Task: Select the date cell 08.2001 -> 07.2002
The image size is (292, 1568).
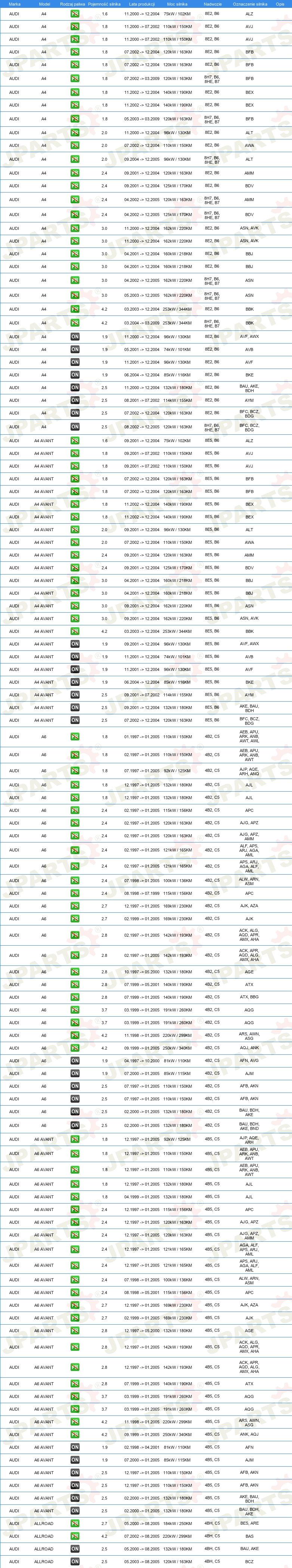Action: (x=142, y=401)
